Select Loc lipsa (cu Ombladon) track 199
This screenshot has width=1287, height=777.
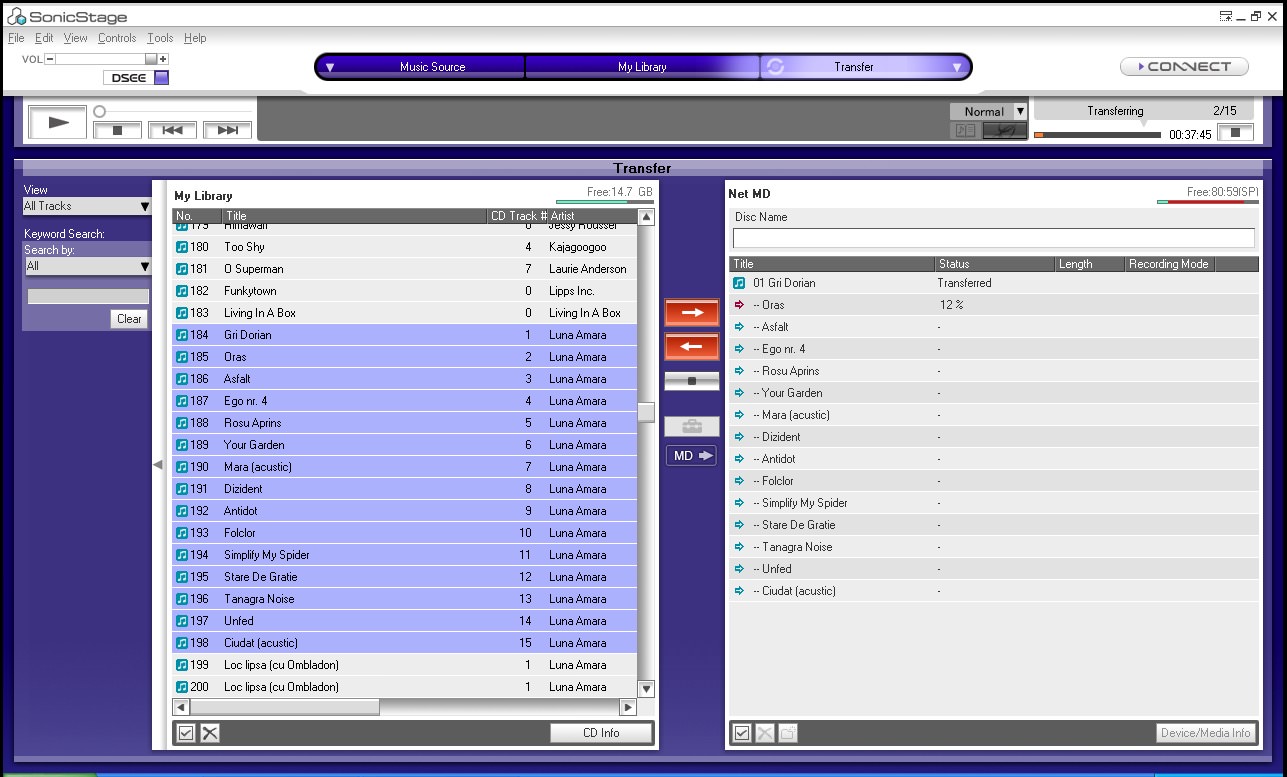[405, 665]
